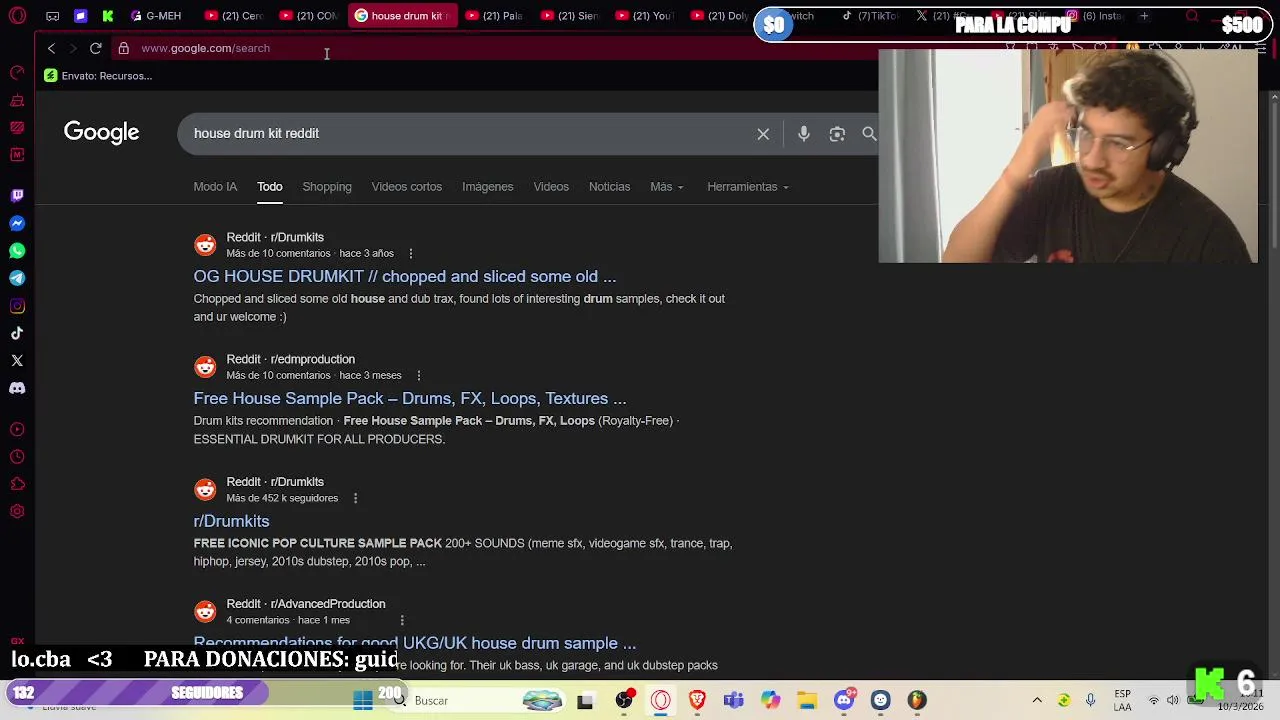The height and width of the screenshot is (720, 1280).
Task: Click the Opera GX menu logo
Action: [17, 16]
